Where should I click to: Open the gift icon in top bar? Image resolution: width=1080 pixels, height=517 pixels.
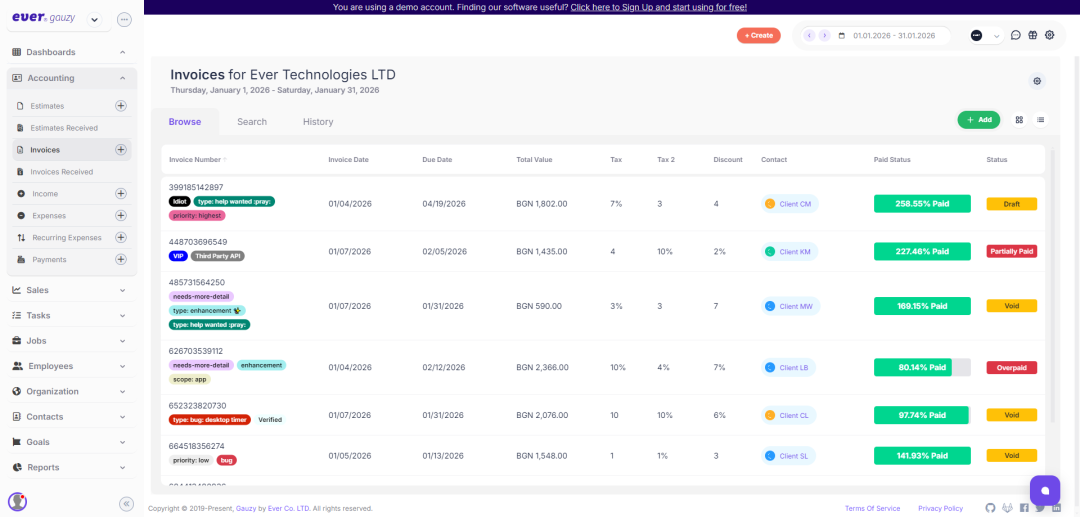click(1032, 35)
